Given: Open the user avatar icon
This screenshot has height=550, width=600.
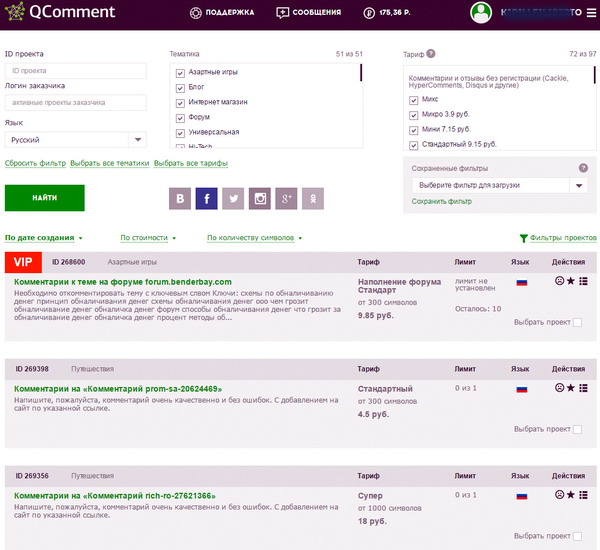Looking at the screenshot, I should click(x=481, y=12).
